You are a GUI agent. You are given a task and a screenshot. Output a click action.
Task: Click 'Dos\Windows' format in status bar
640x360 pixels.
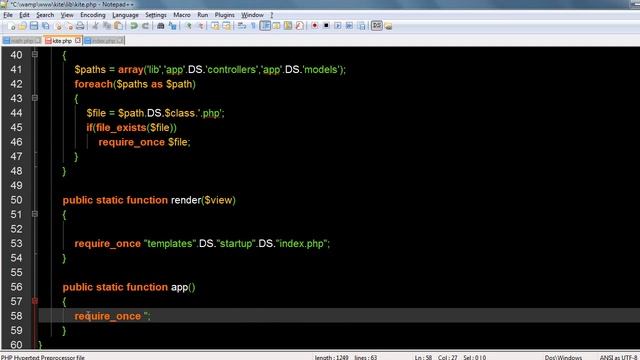coord(563,357)
